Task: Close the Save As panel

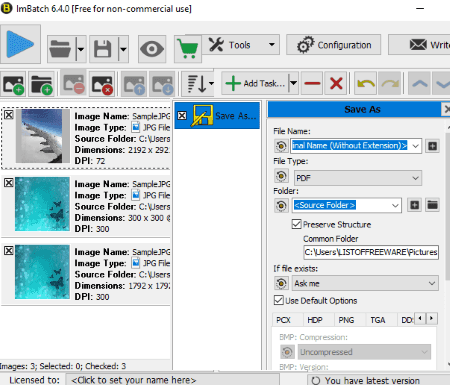Action: click(446, 109)
